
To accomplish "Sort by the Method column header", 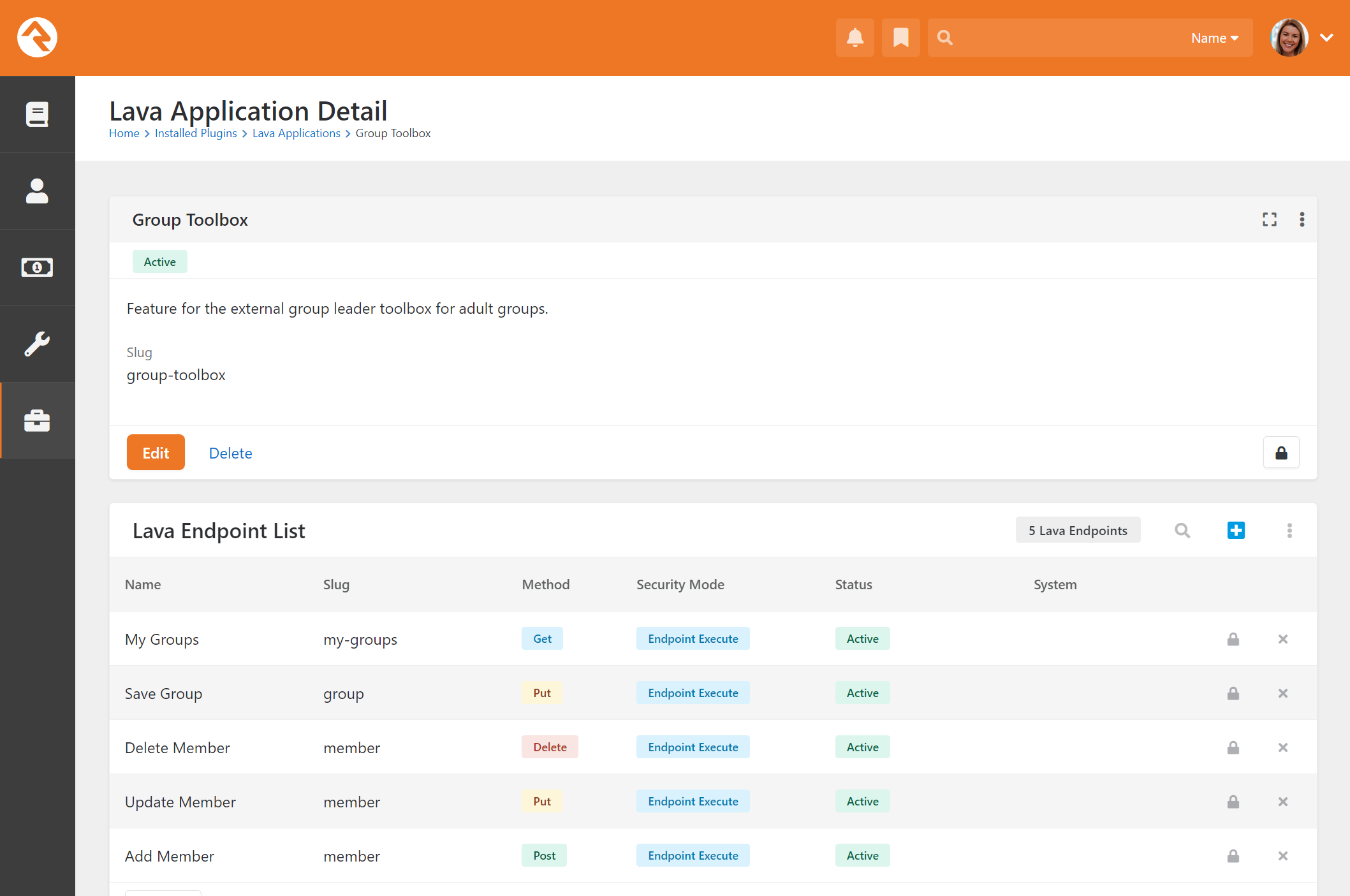I will [546, 584].
